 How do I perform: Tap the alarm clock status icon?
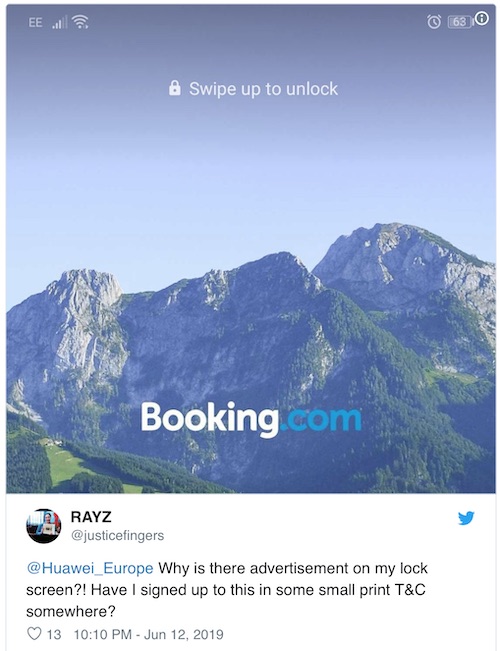point(434,22)
